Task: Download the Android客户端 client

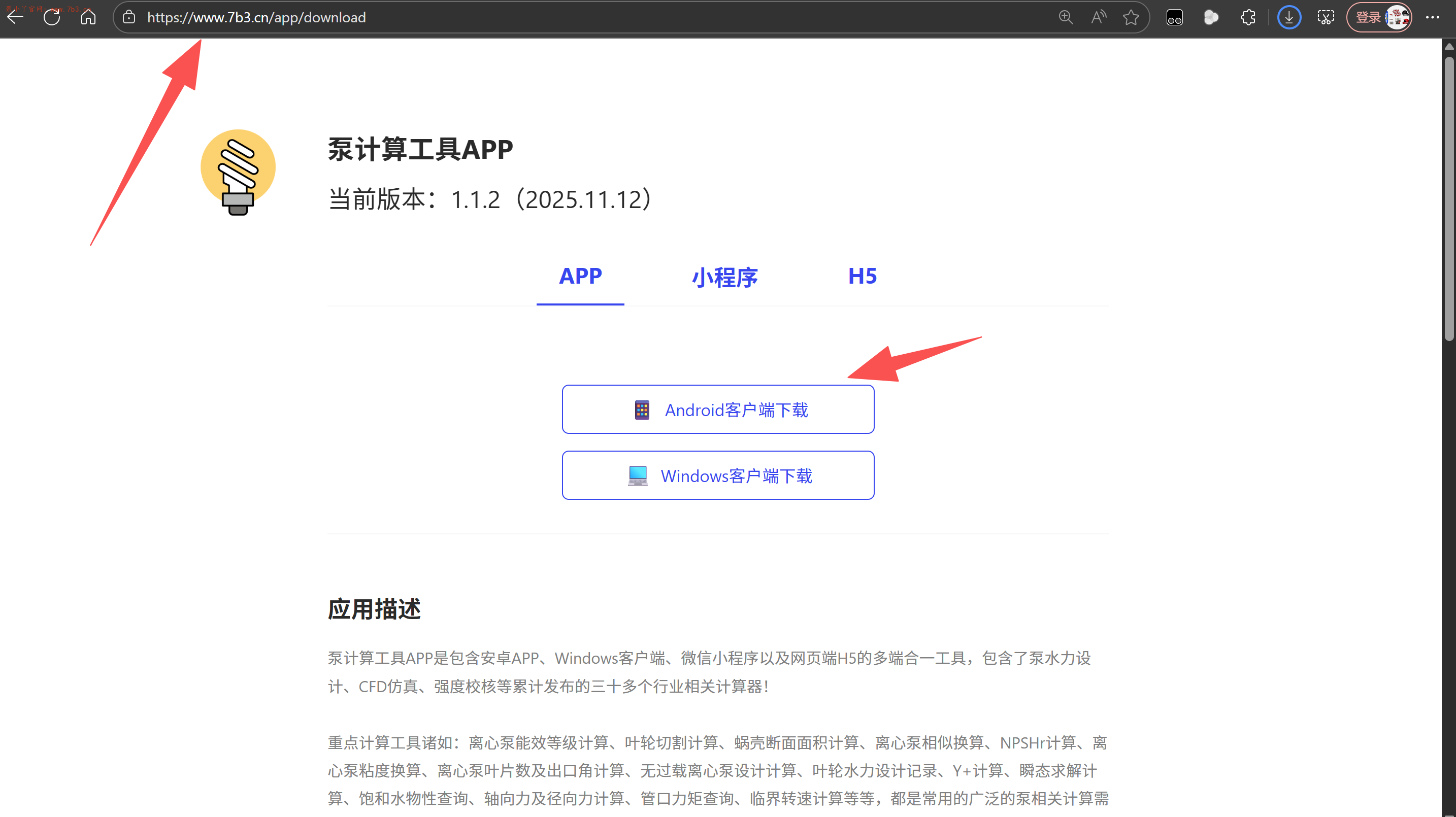Action: tap(718, 410)
